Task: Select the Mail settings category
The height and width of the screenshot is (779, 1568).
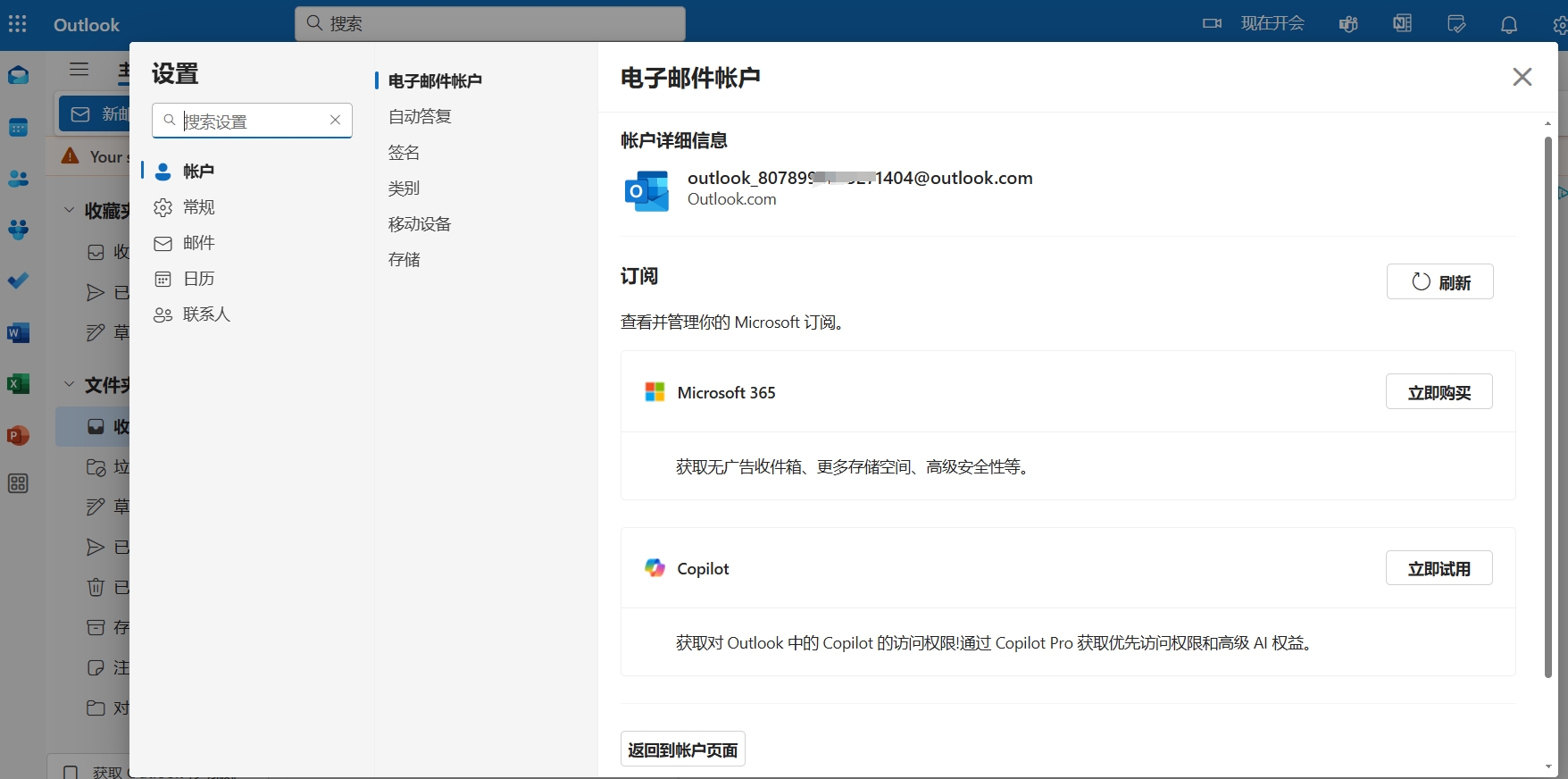Action: [198, 243]
